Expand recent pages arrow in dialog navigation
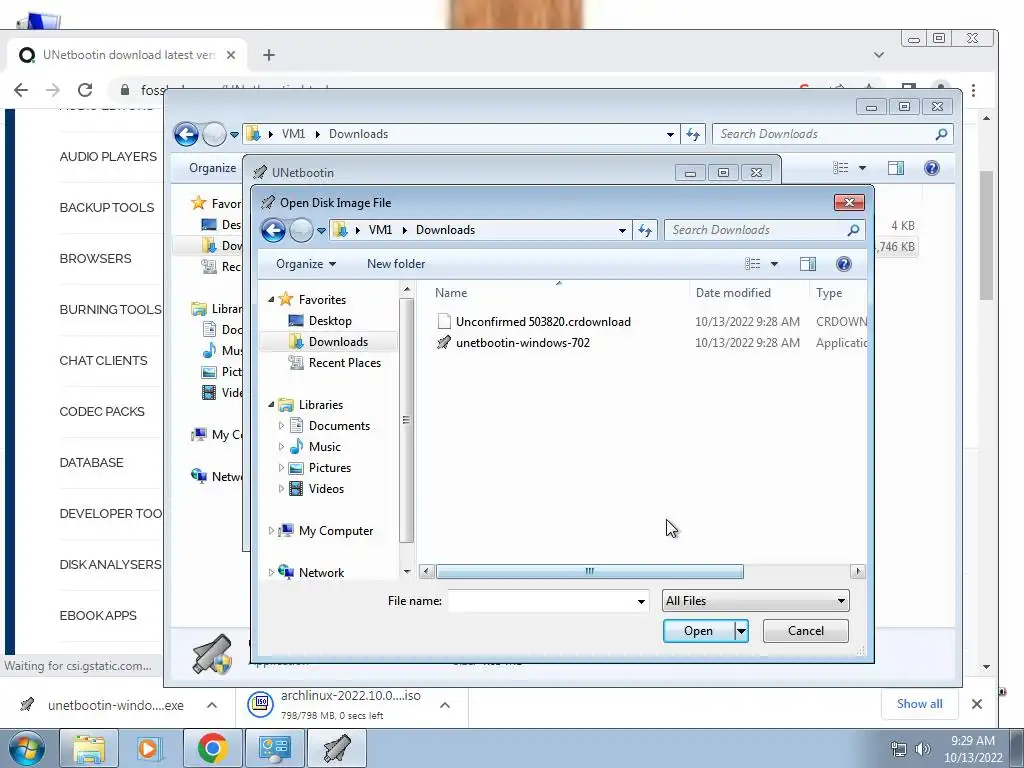Image resolution: width=1024 pixels, height=768 pixels. 321,231
